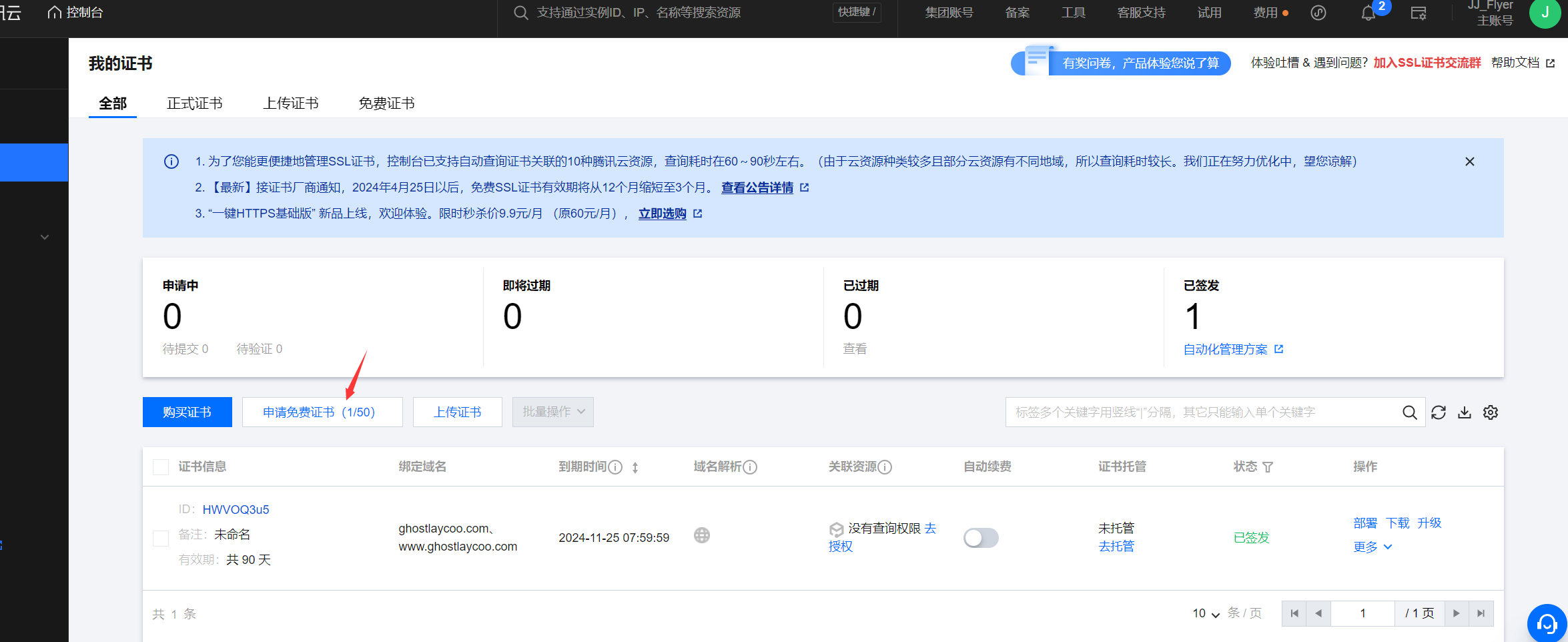Expand the 批量操作 dropdown
Screen dimensions: 1568x642
coord(552,412)
